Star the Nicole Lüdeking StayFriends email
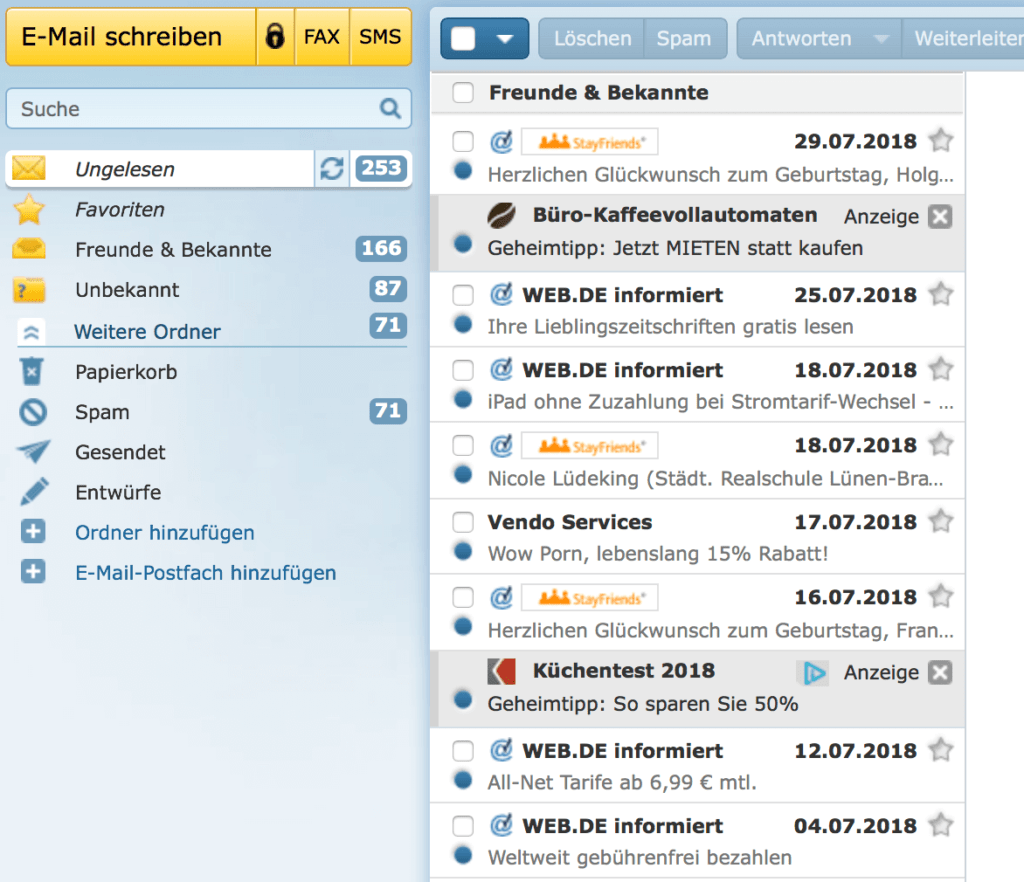This screenshot has width=1024, height=882. coord(941,444)
